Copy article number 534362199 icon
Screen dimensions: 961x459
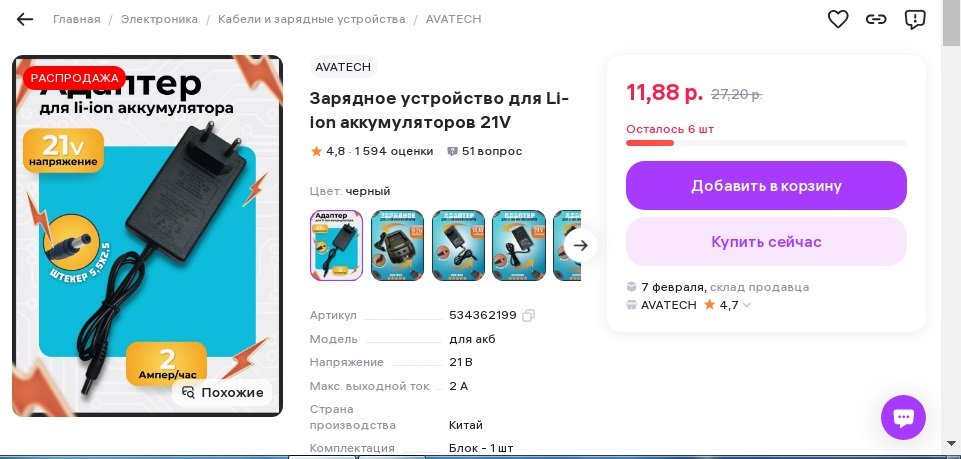click(x=528, y=316)
